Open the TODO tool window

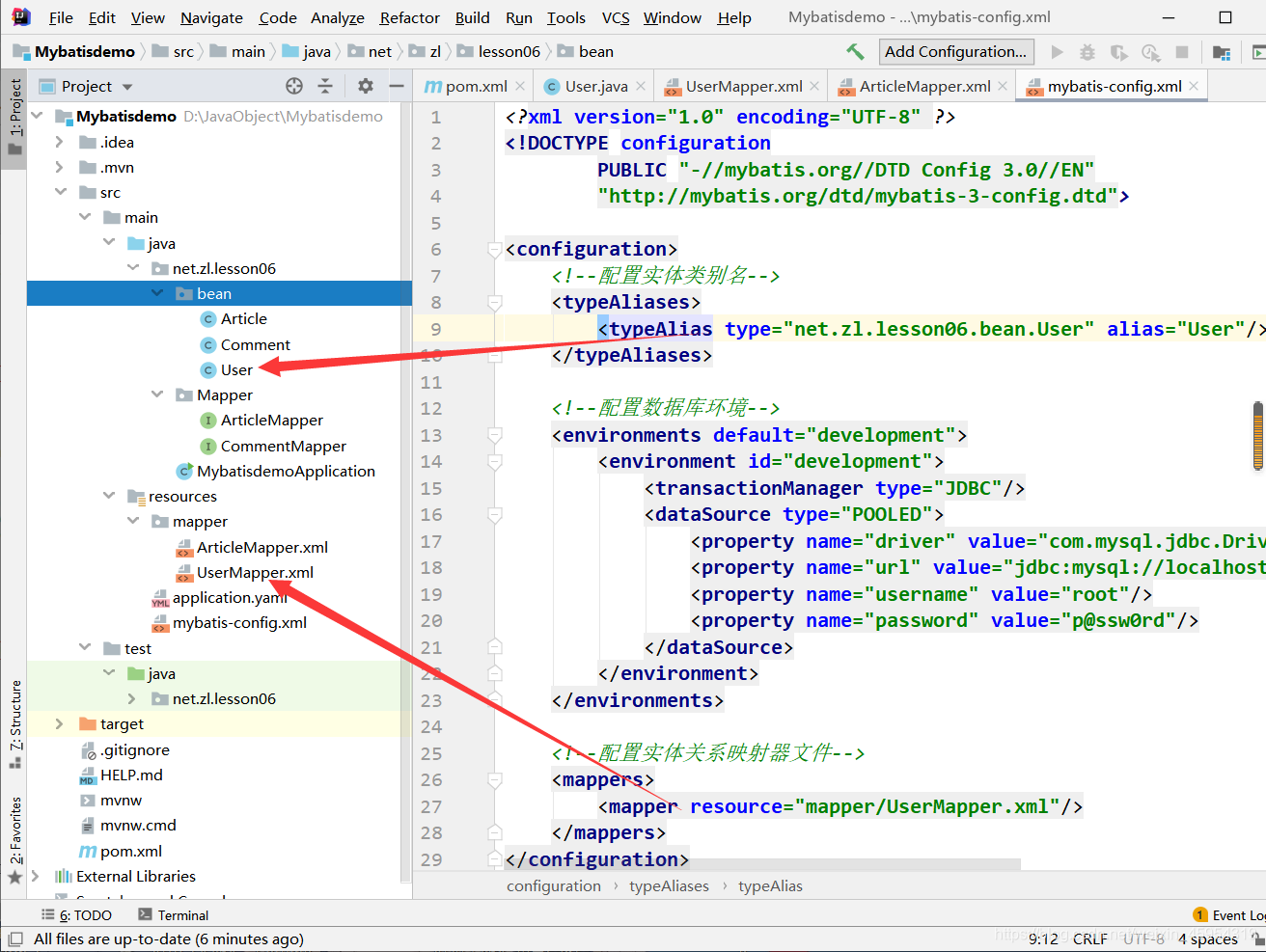tap(77, 914)
